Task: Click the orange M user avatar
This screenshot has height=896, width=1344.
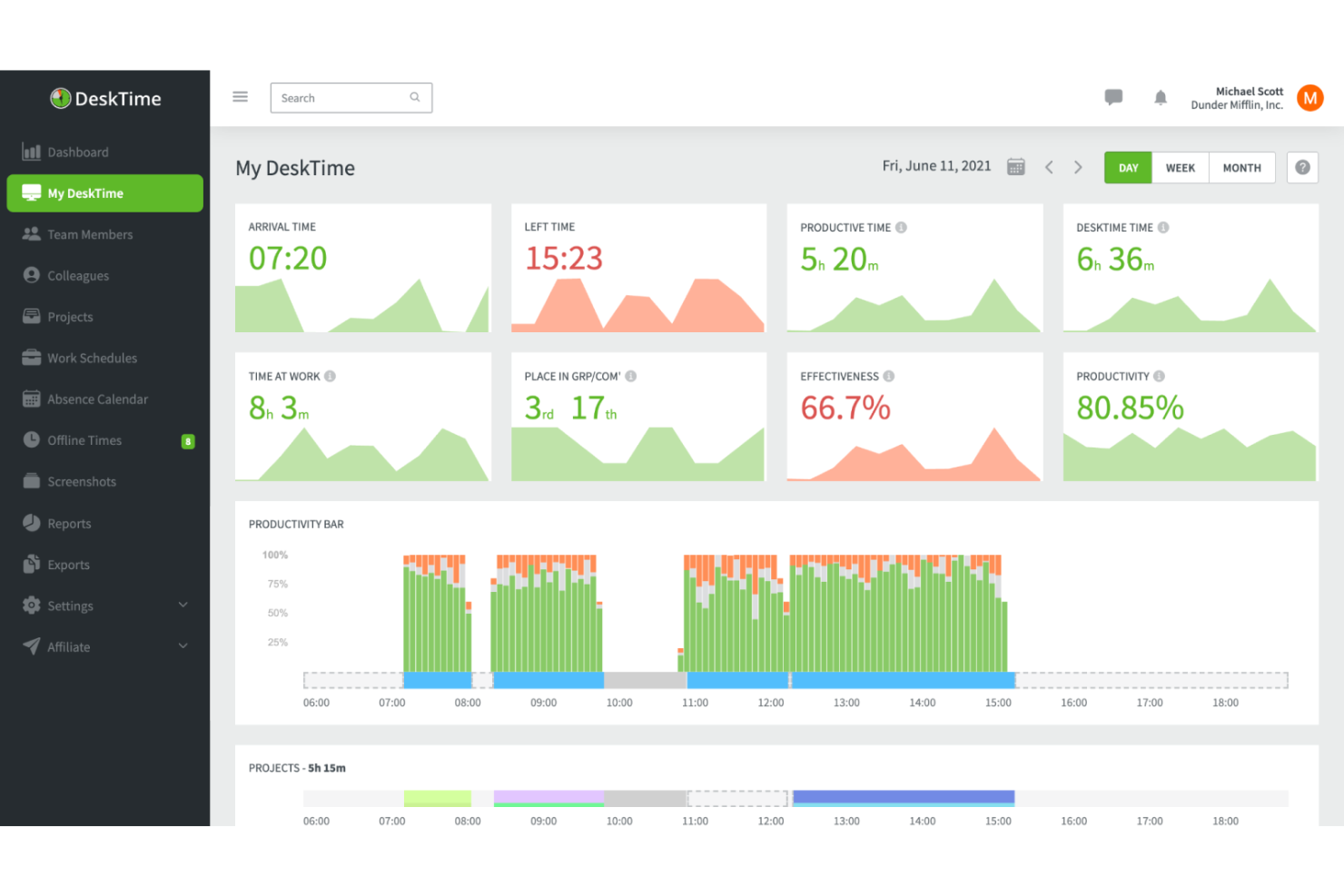Action: coord(1309,98)
